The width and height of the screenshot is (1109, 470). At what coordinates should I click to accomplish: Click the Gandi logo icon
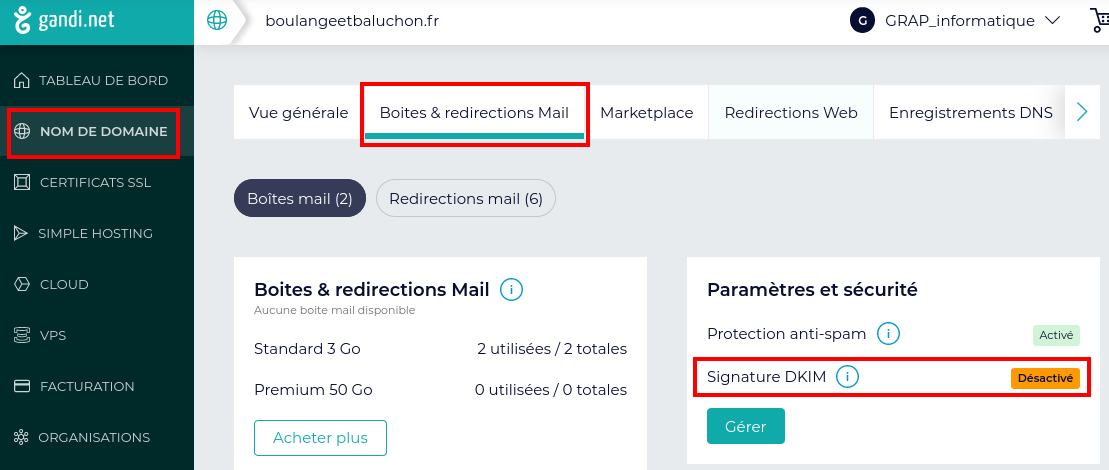tap(23, 21)
